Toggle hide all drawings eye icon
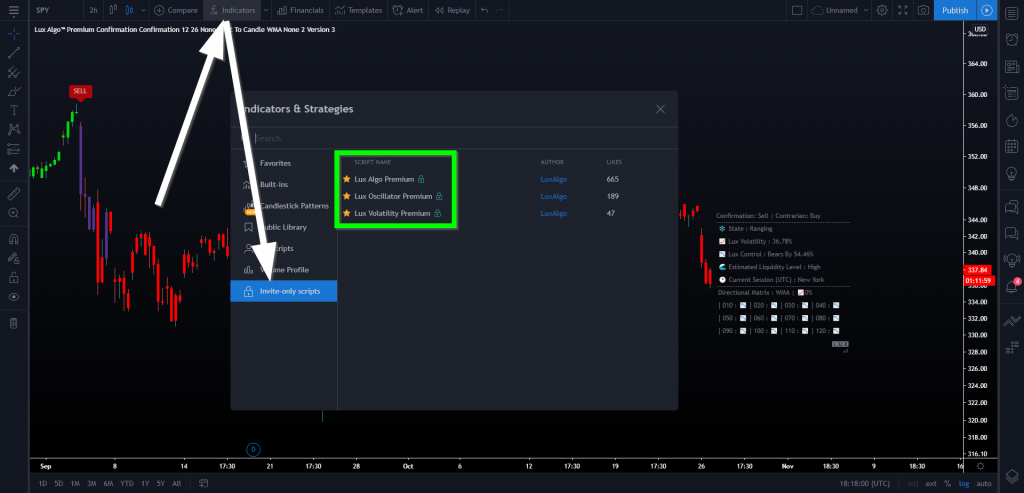 (x=14, y=297)
